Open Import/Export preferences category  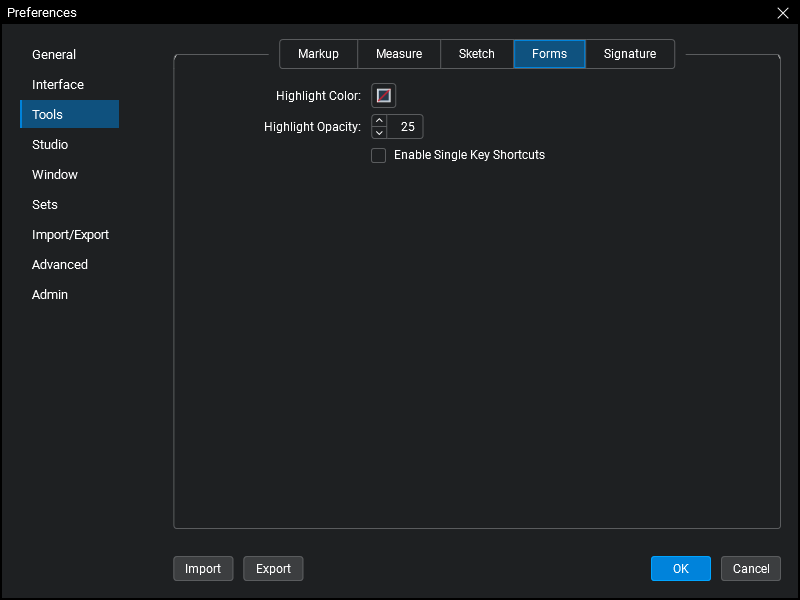(69, 235)
